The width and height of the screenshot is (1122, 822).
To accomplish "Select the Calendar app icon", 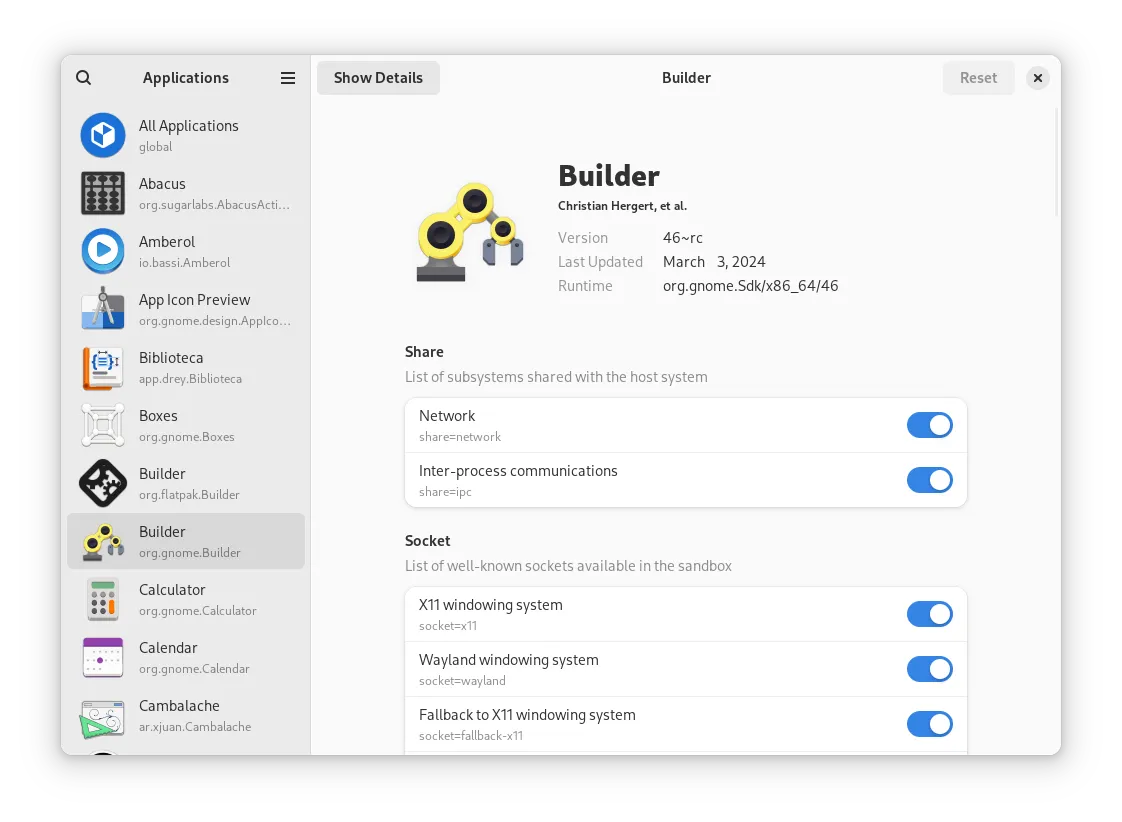I will [103, 657].
